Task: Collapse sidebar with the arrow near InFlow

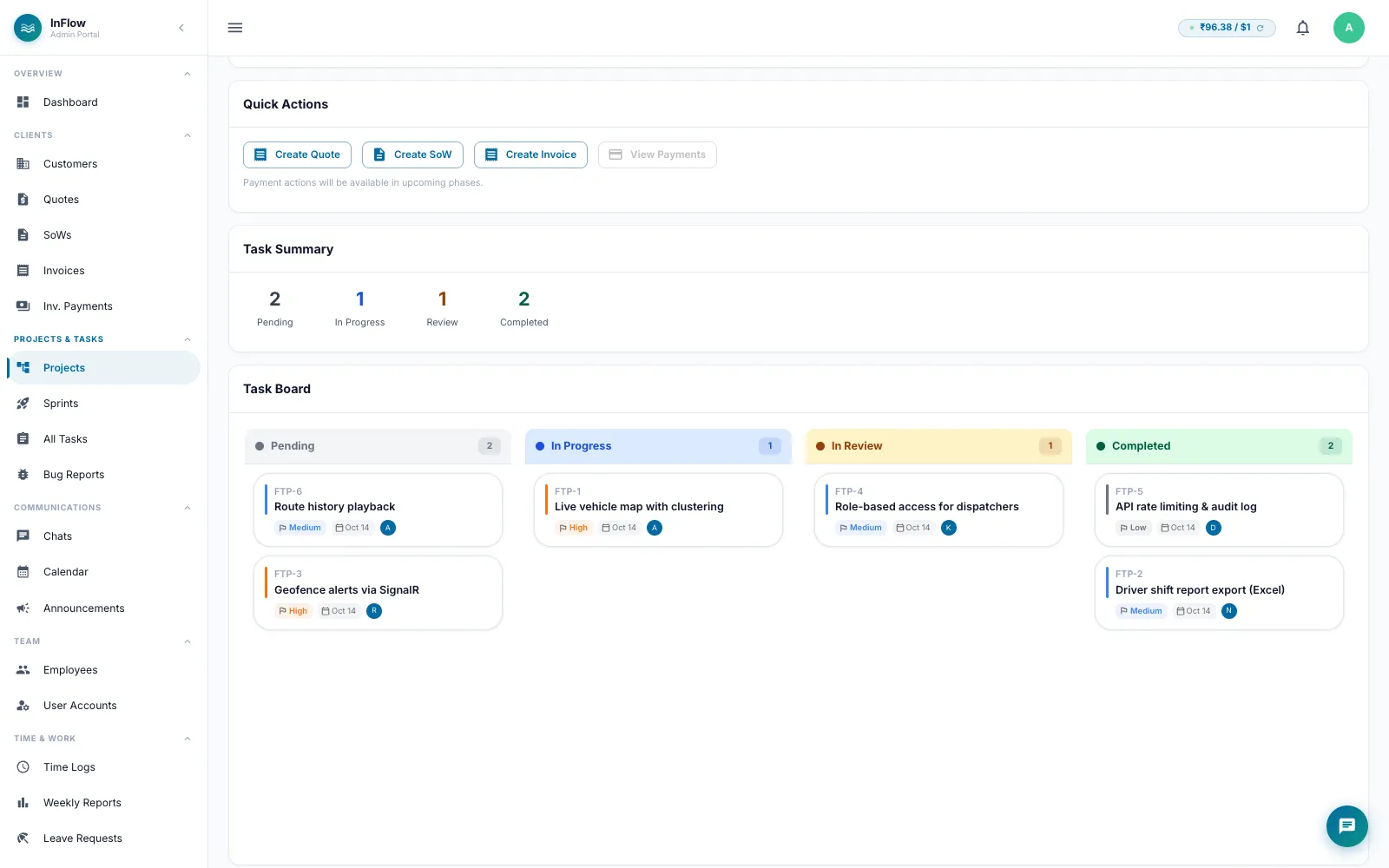Action: [x=181, y=28]
